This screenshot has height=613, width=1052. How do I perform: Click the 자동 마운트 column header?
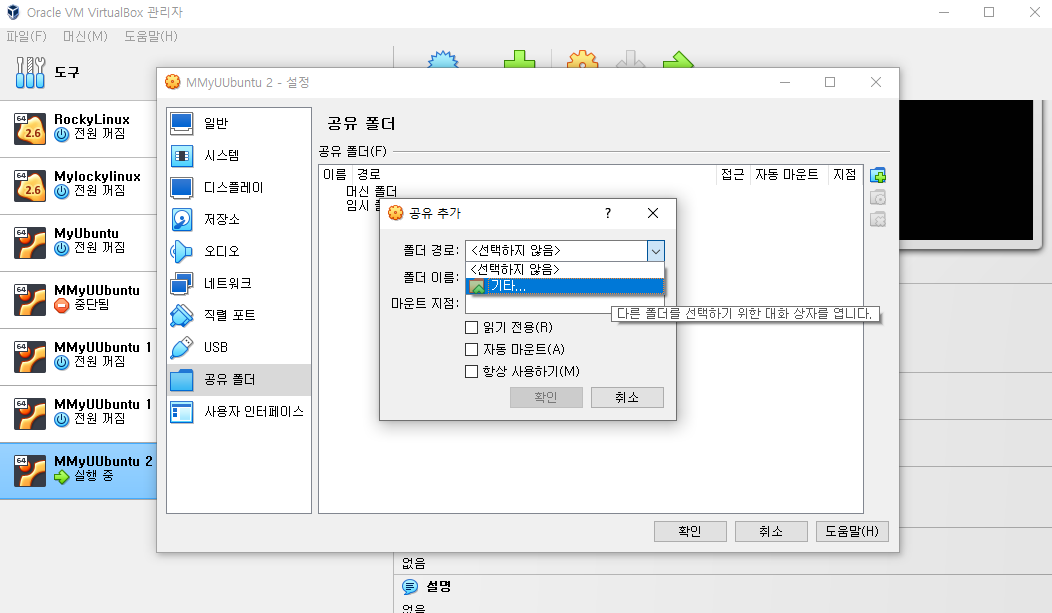click(787, 174)
